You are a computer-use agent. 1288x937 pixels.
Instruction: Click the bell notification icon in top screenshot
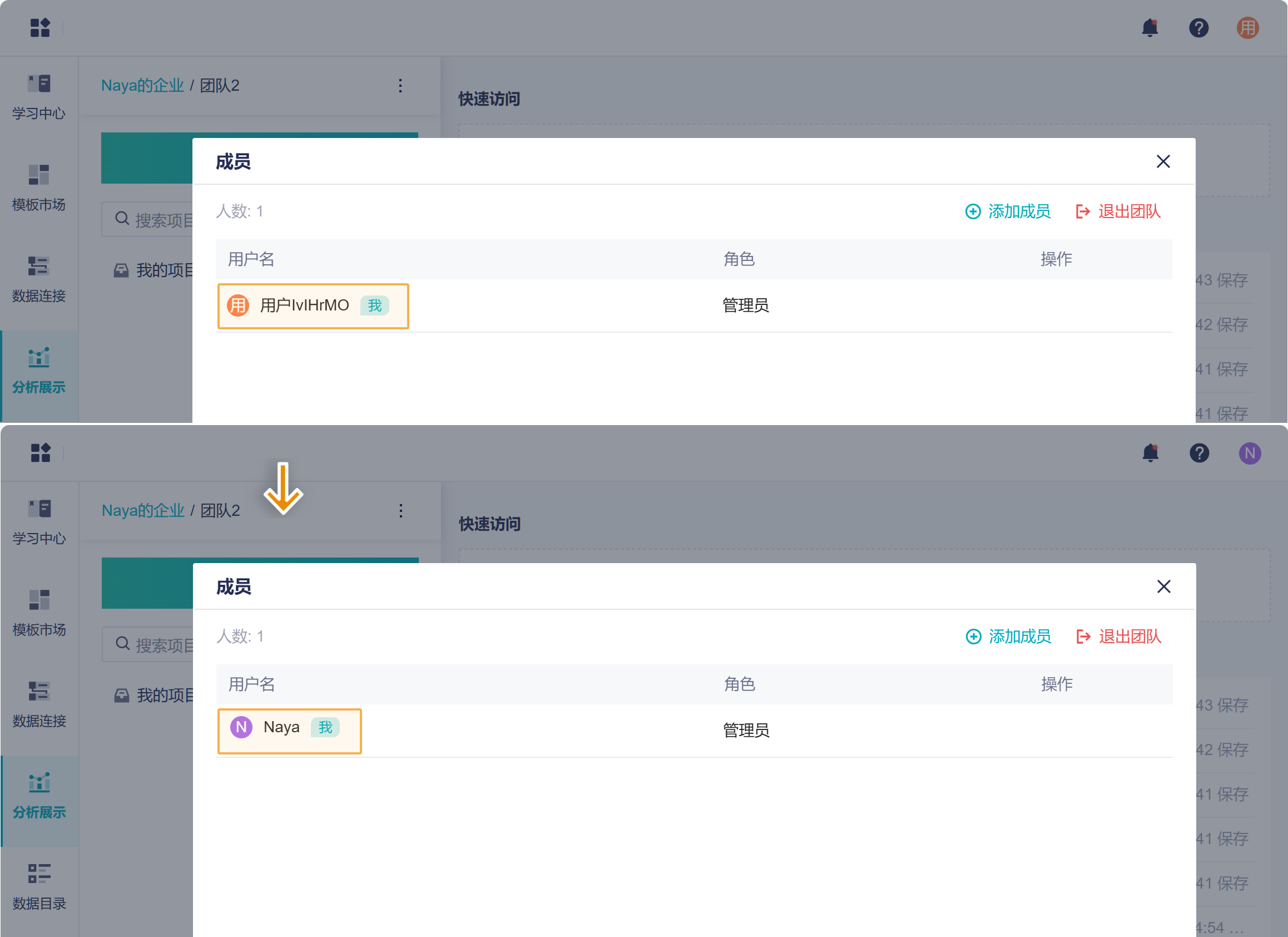[1150, 27]
